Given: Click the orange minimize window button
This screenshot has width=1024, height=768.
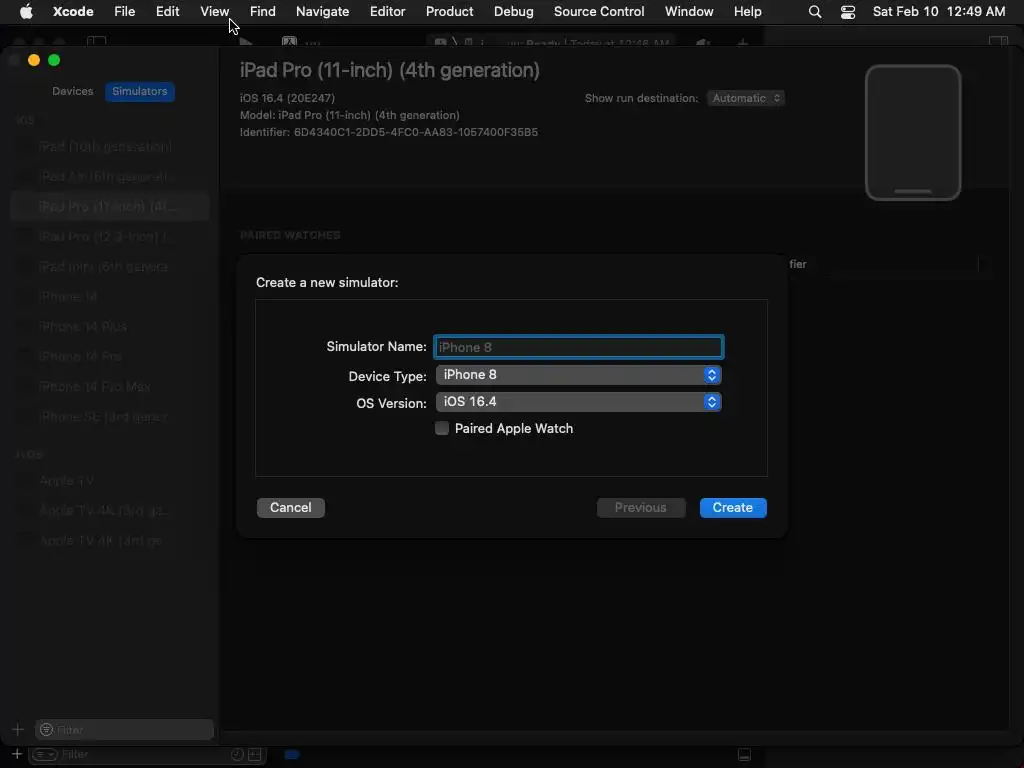Looking at the screenshot, I should (x=34, y=60).
